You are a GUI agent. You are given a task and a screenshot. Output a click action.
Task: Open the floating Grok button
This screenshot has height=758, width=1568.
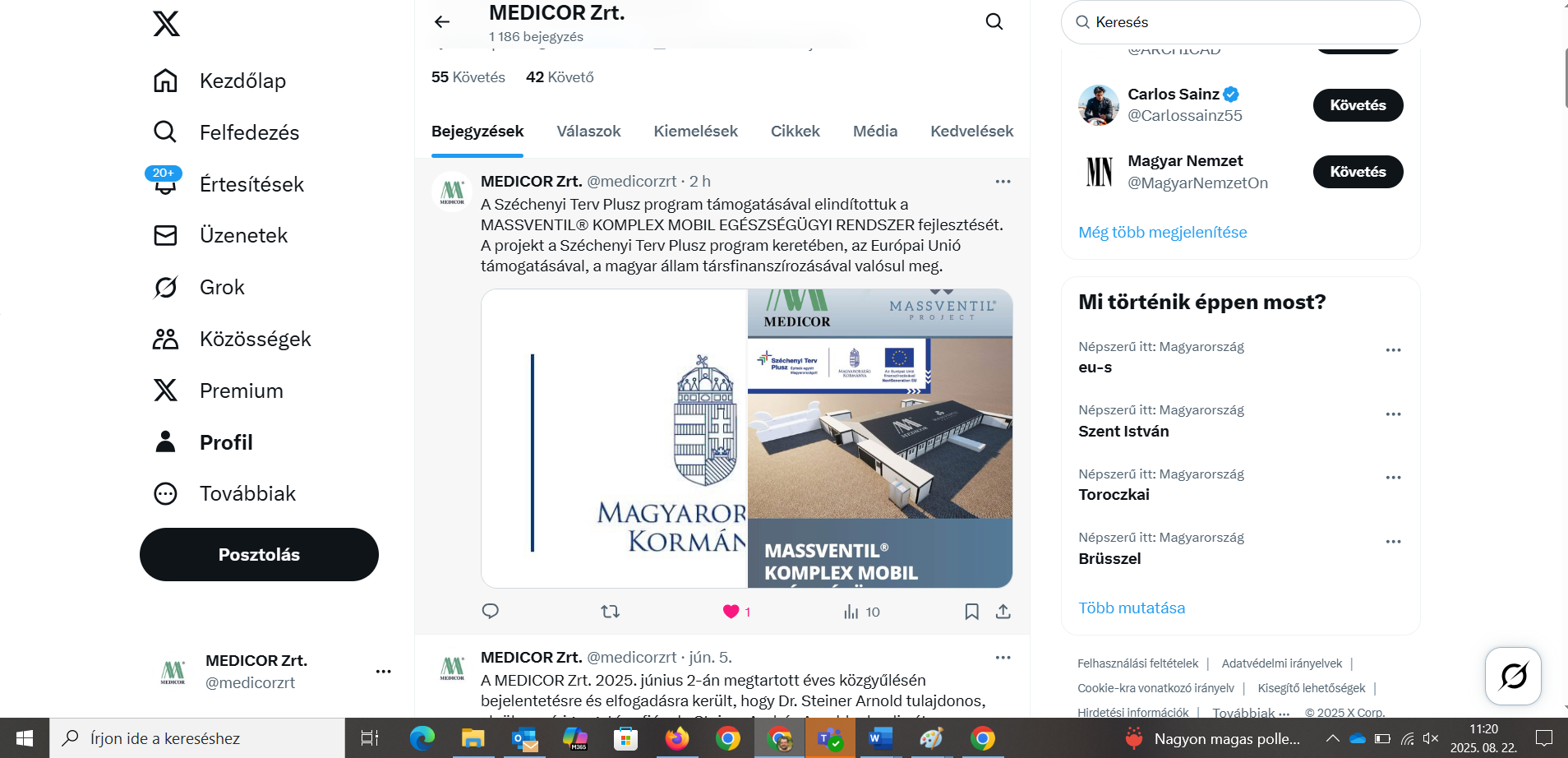pos(1513,676)
